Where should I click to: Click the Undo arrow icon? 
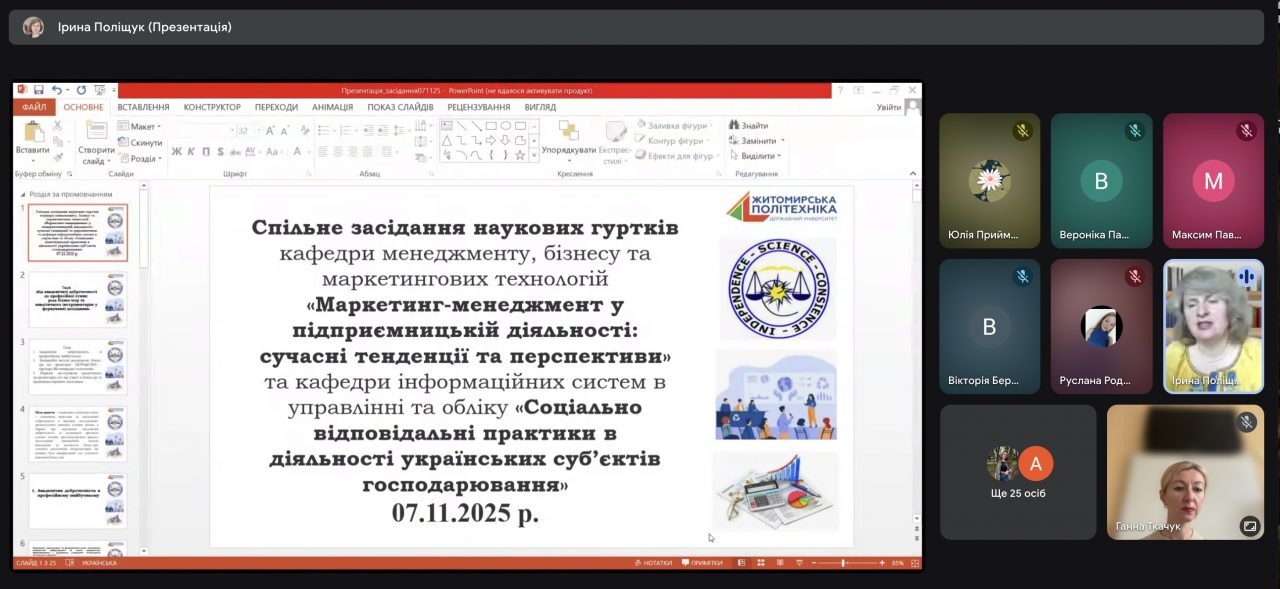[x=55, y=90]
